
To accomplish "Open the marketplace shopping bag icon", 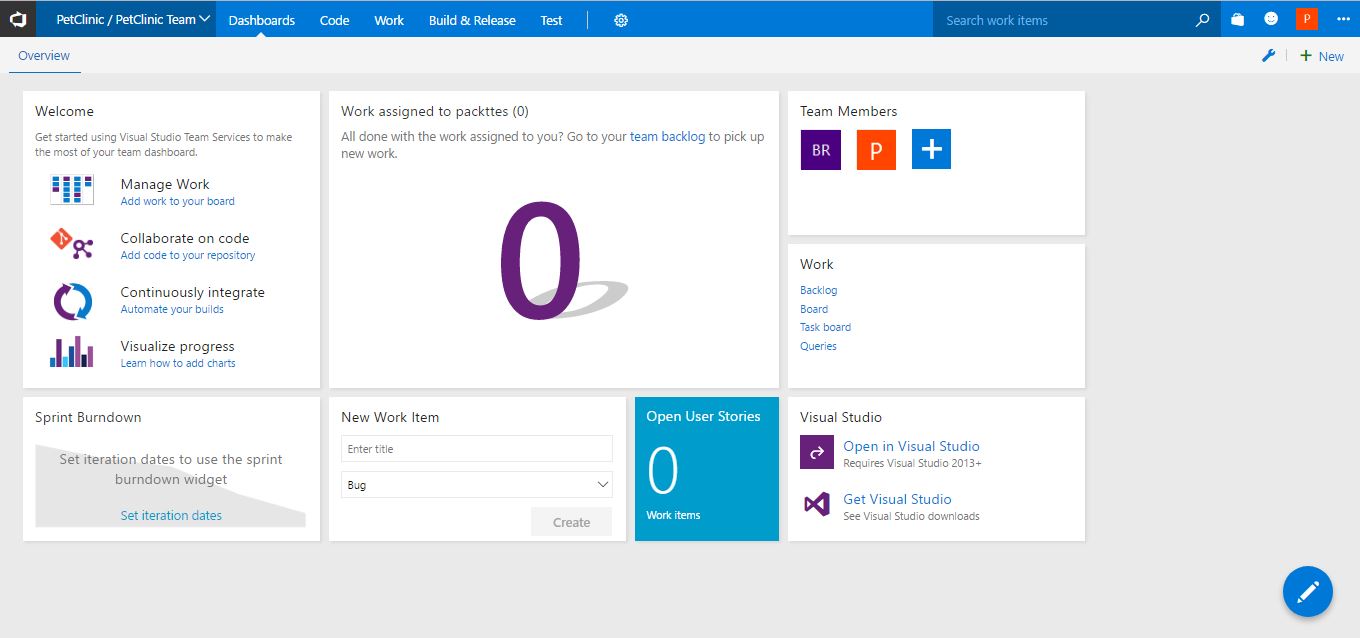I will coord(1238,19).
